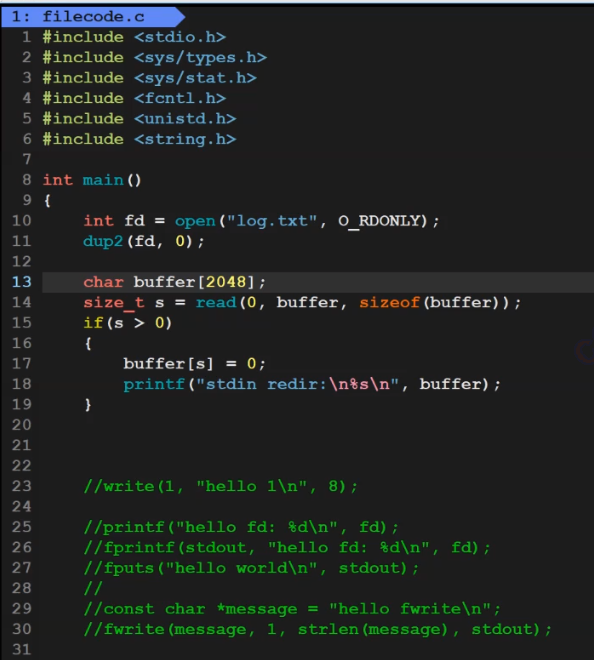Click the open call on line 10

(x=195, y=221)
